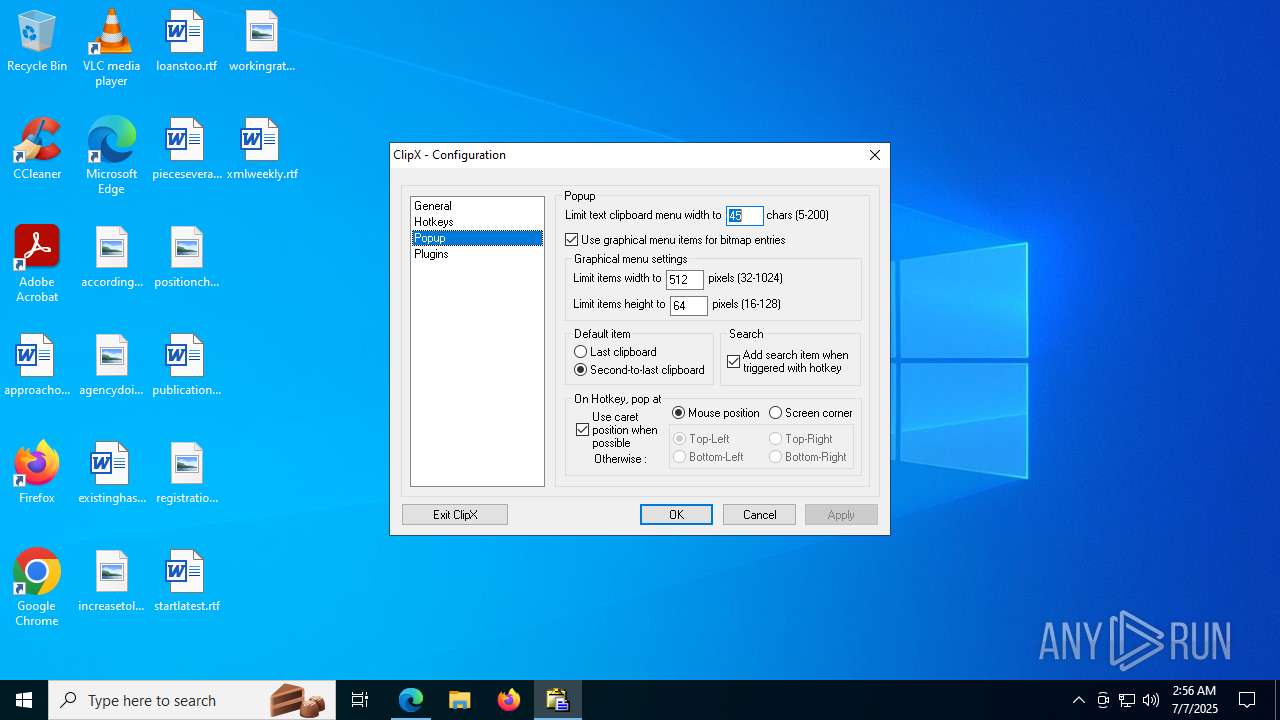Click the Limit items height field

688,305
